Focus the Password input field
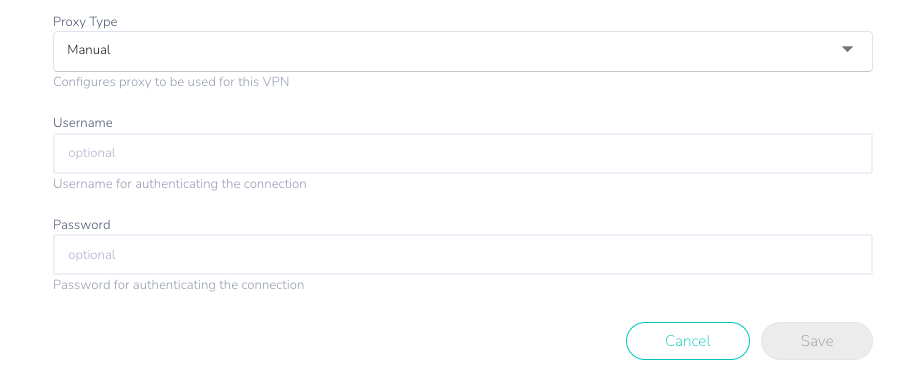Screen dimensions: 924x384 tap(463, 254)
